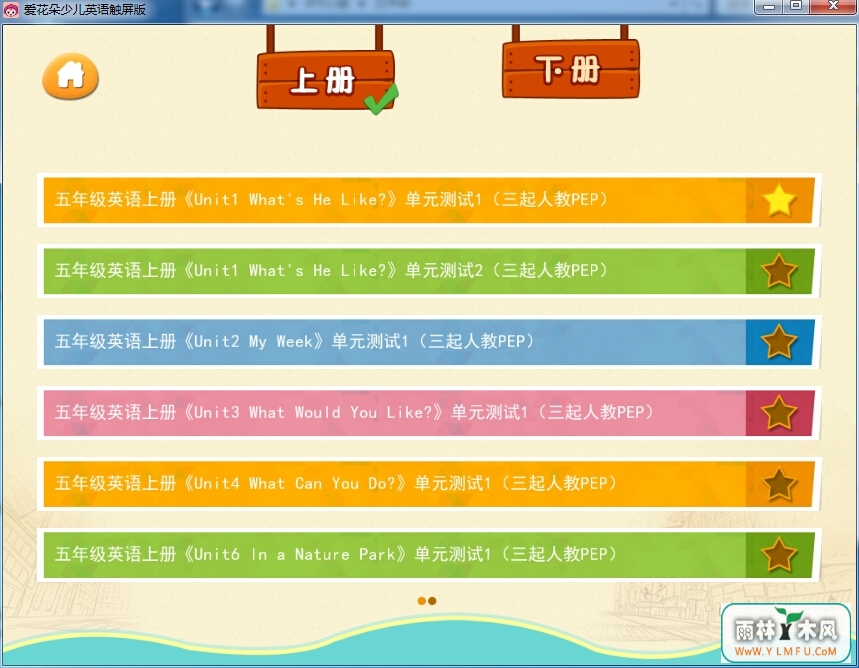The width and height of the screenshot is (859, 668).
Task: Click the 爱花朵 app icon in title bar
Action: 11,10
